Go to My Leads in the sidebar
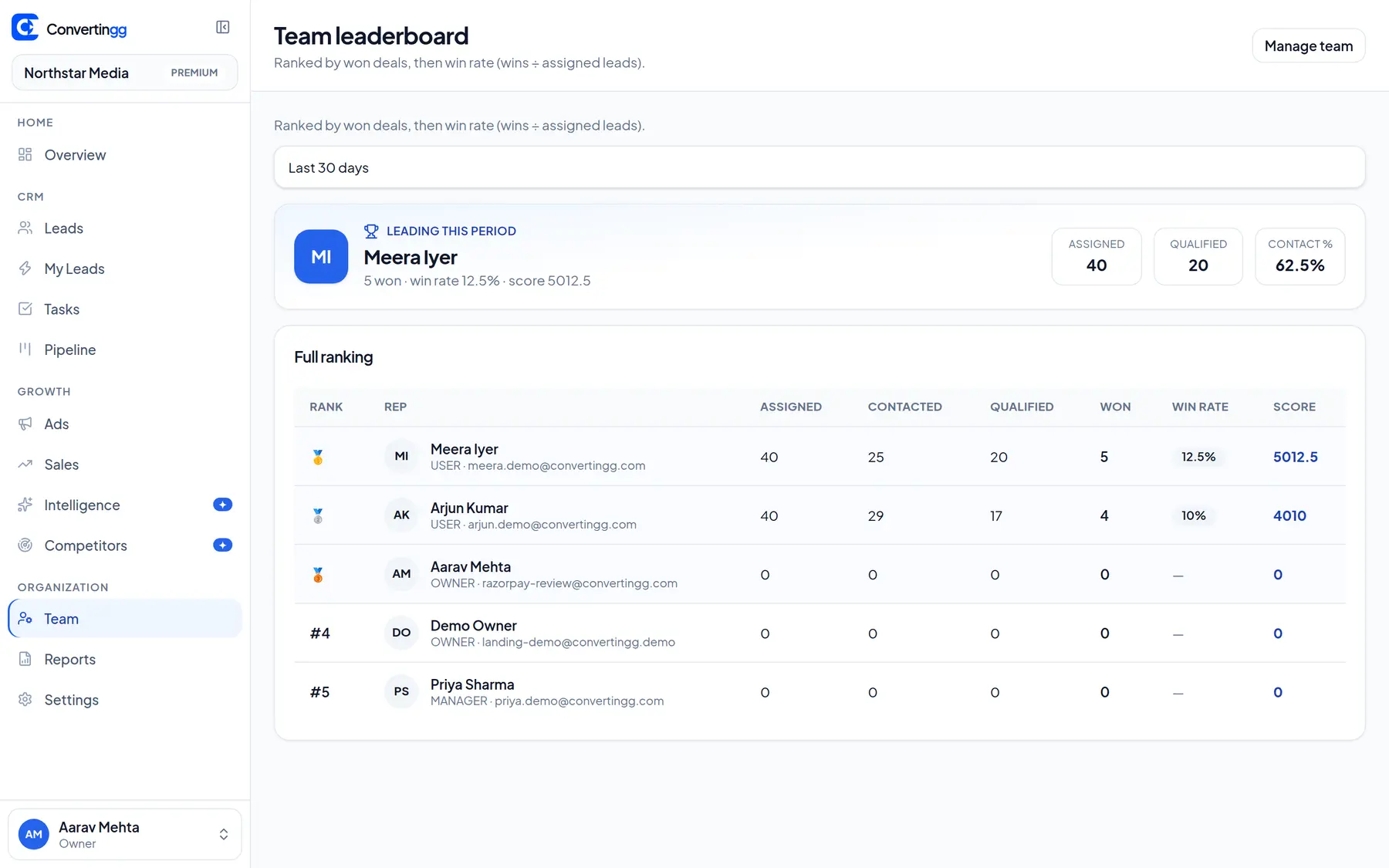This screenshot has width=1389, height=868. 124,269
